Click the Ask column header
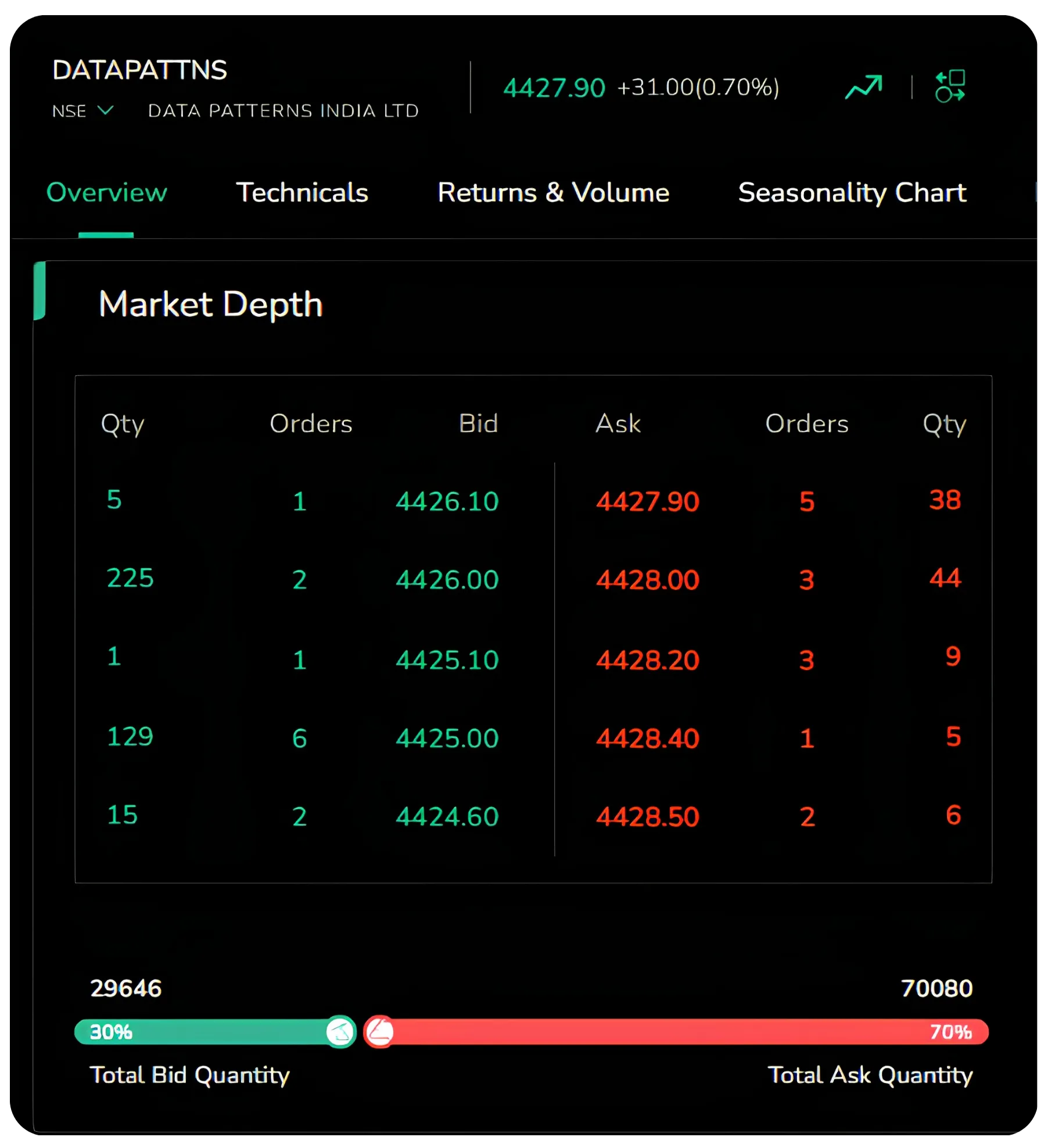1048x1148 pixels. (618, 423)
